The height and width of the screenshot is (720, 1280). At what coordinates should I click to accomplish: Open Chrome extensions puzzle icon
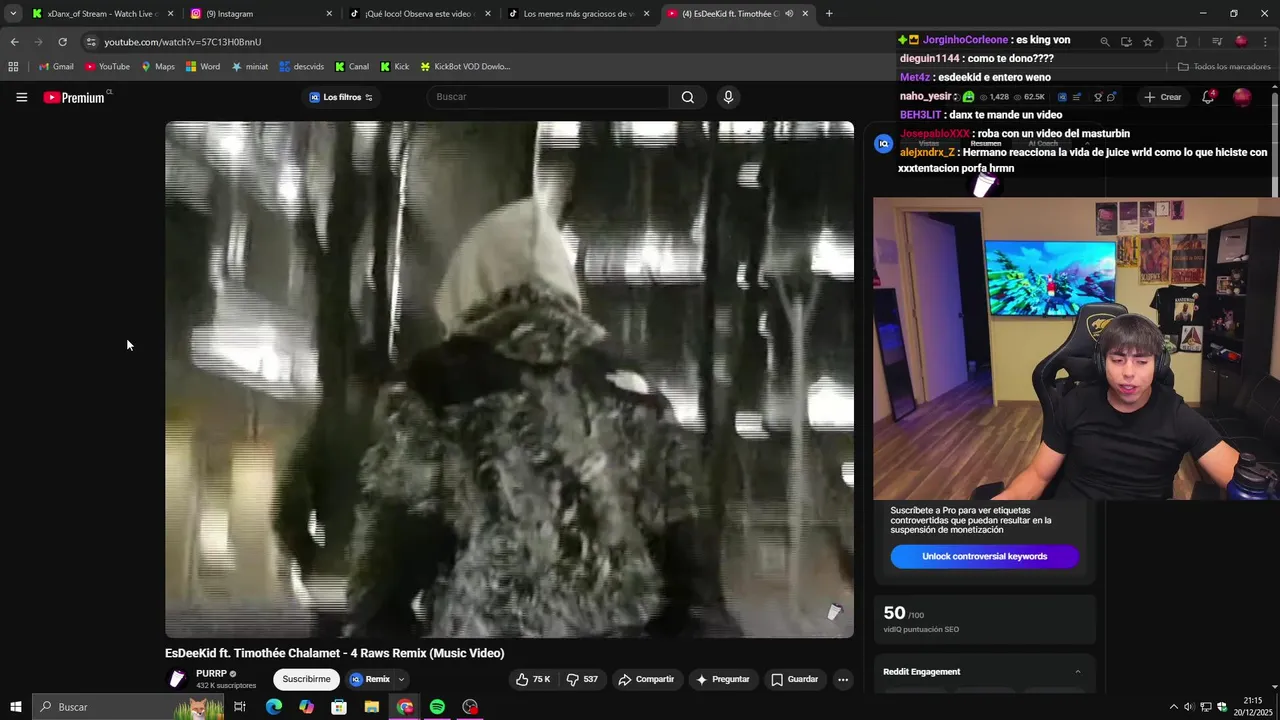pos(1181,42)
